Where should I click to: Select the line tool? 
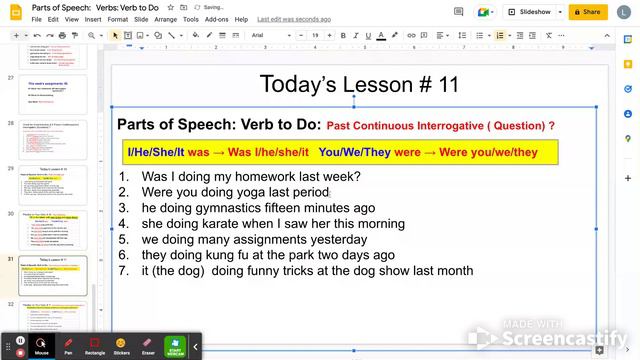coord(171,36)
